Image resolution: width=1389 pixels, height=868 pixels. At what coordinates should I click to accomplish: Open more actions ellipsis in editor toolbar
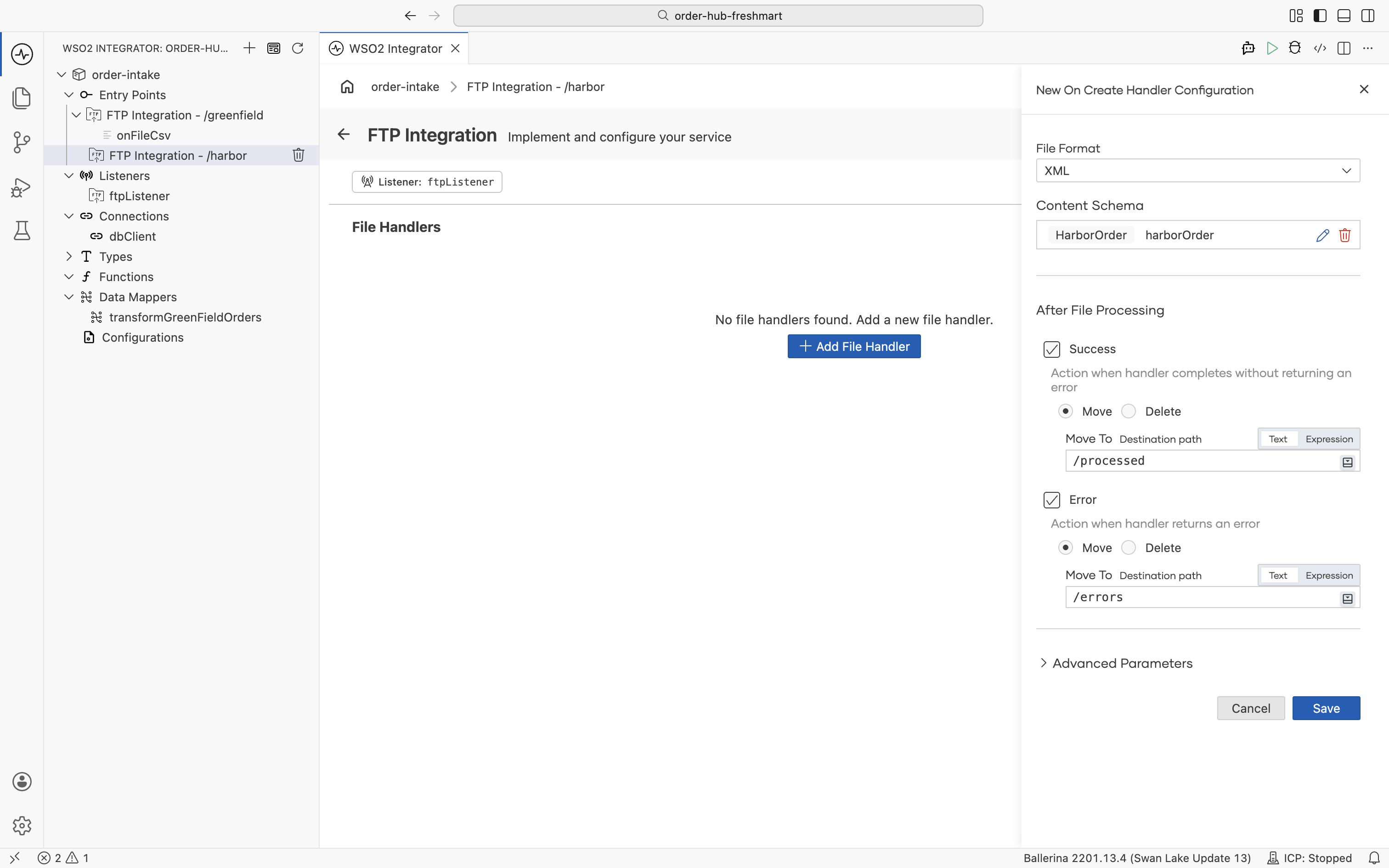pyautogui.click(x=1368, y=48)
